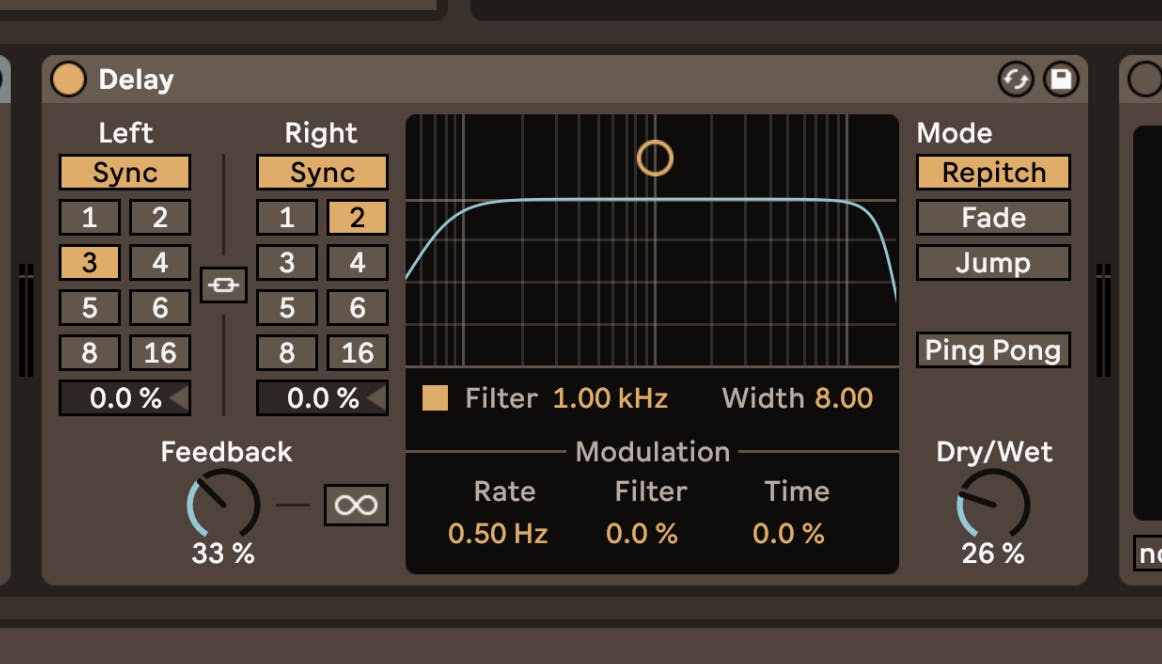Screen dimensions: 1162x664
Task: Click the hot-swap preset icon
Action: point(1015,79)
